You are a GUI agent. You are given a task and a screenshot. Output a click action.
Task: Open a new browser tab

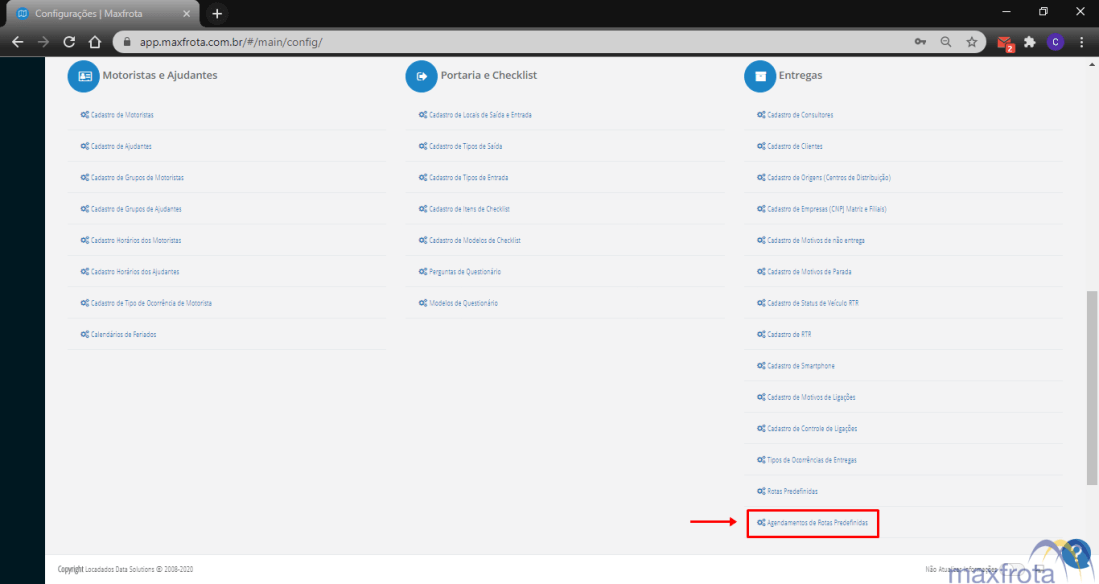pyautogui.click(x=217, y=14)
